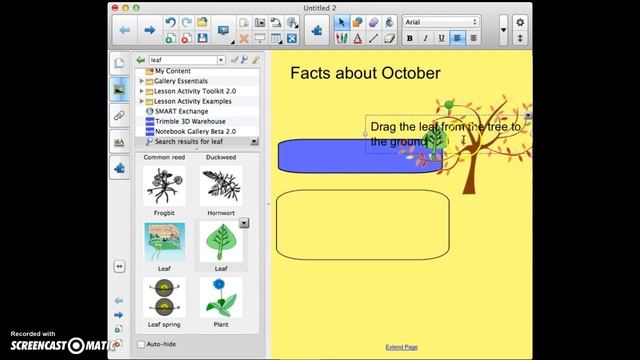Viewport: 640px width, 360px height.
Task: Delete the page with the red page icon
Action: point(187,38)
